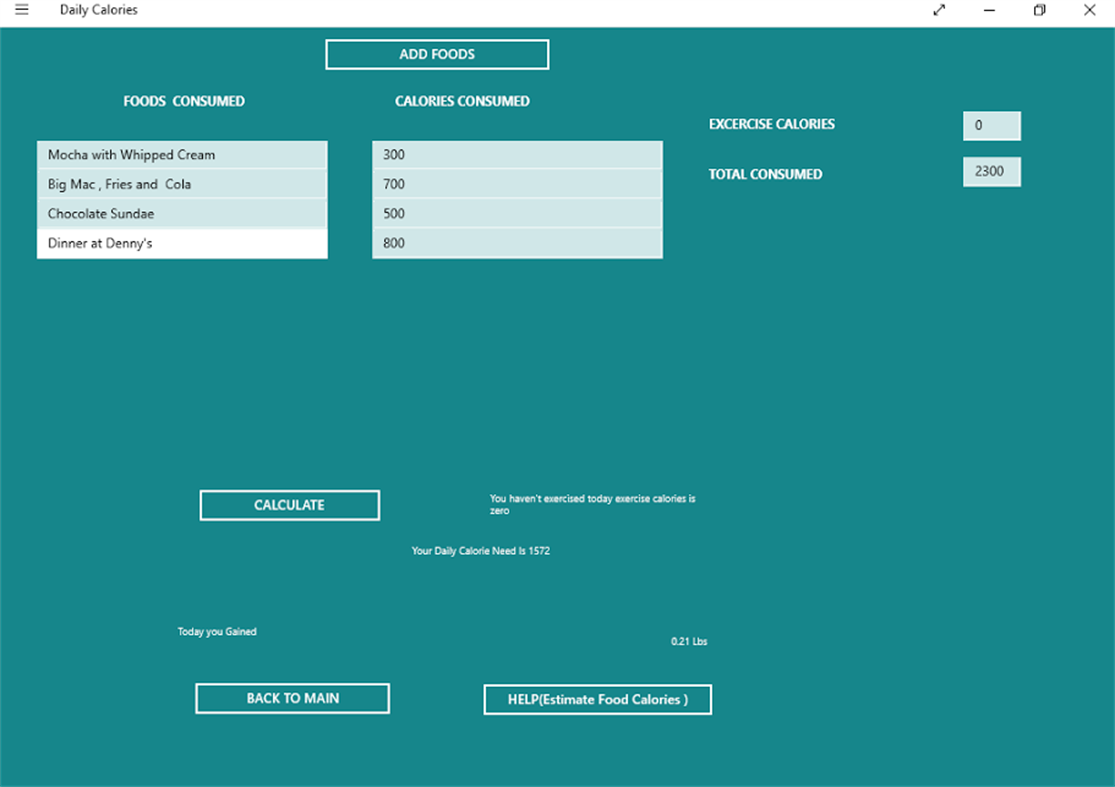
Task: Select 'Dinner at Denny's' food entry
Action: point(182,242)
